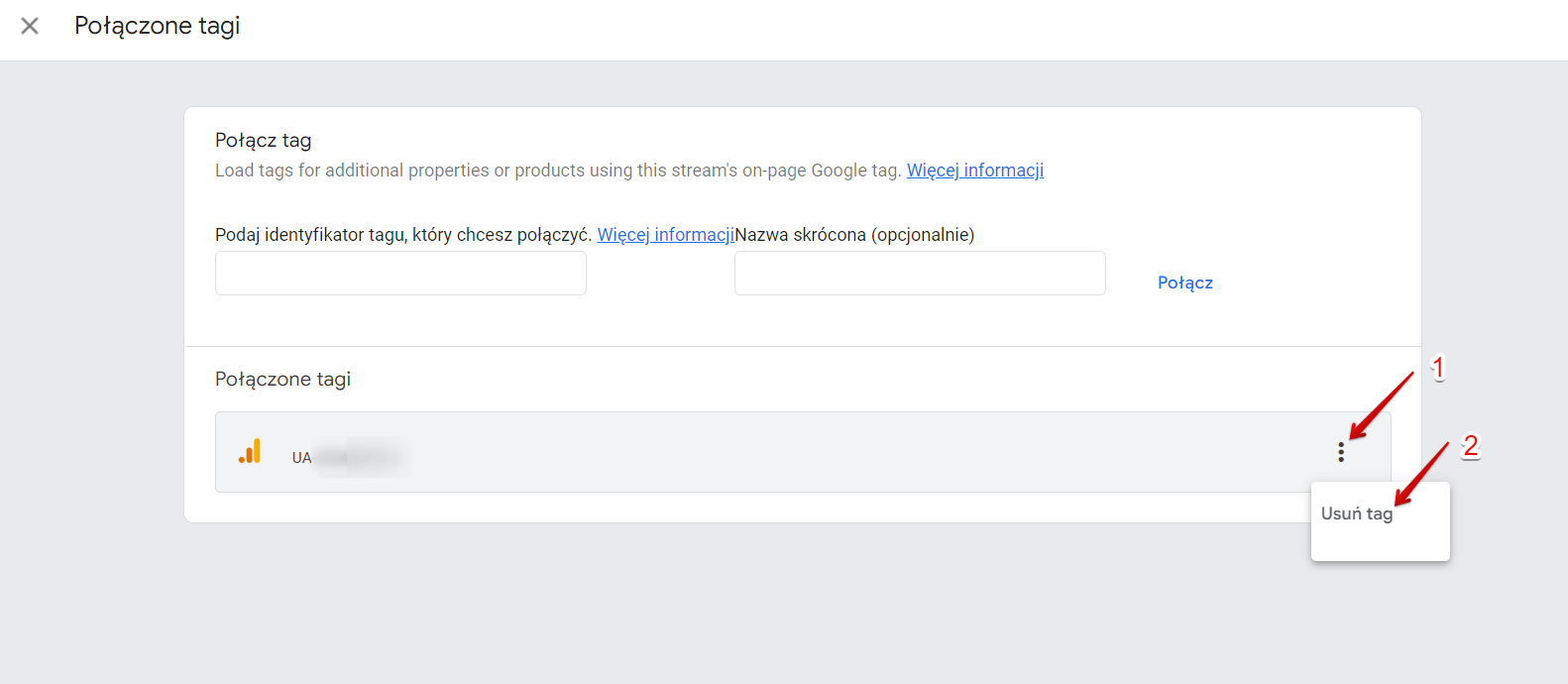
Task: Click the red annotation number 1
Action: (x=1438, y=368)
